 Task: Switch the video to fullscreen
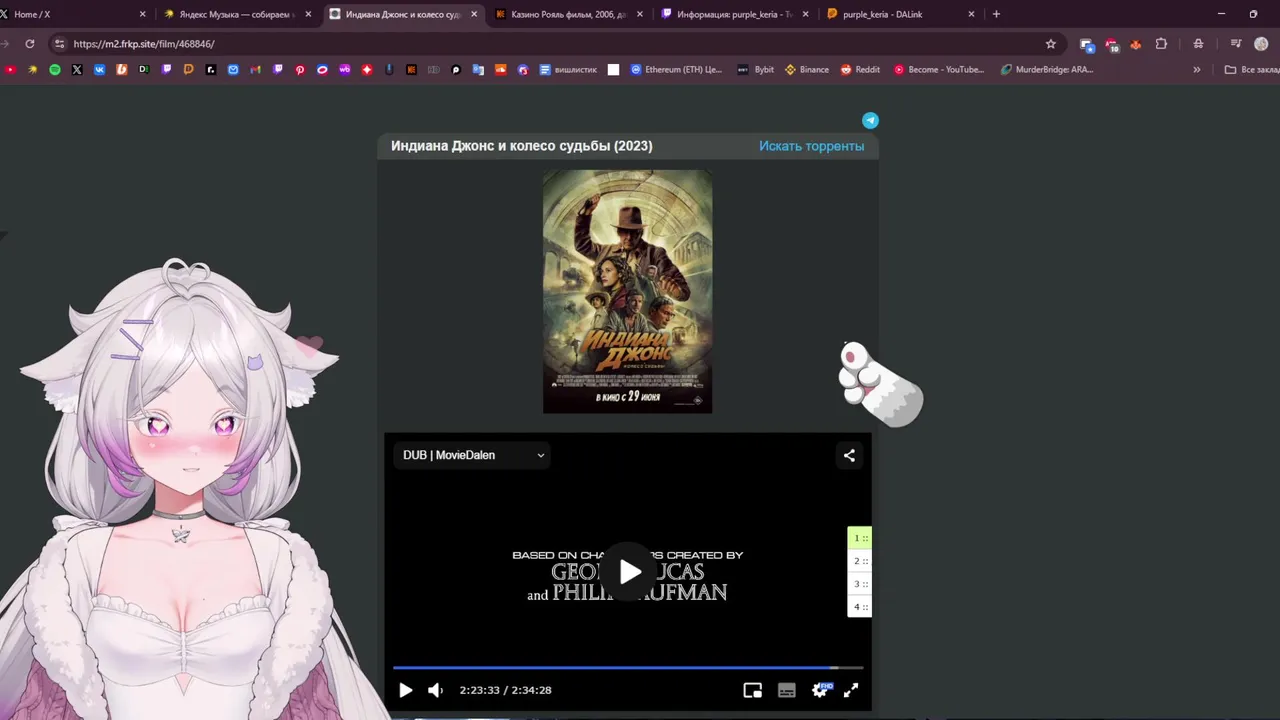point(851,690)
